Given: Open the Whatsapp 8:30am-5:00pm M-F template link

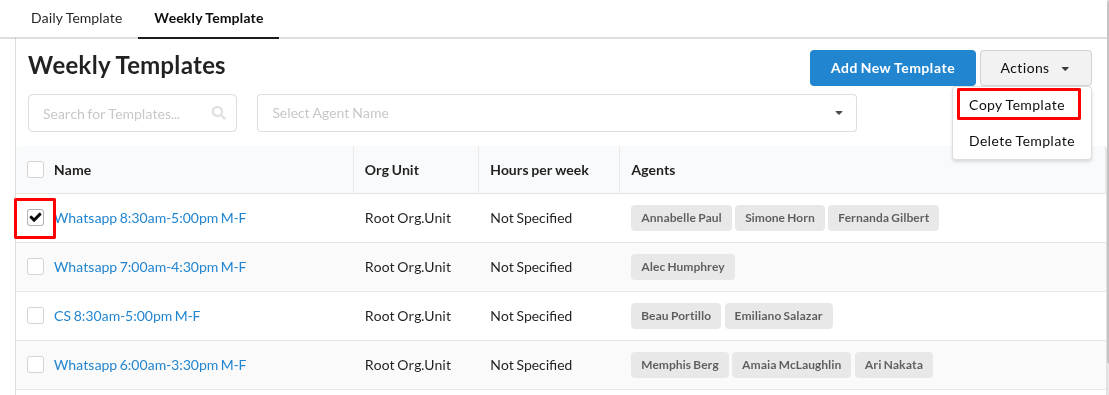Looking at the screenshot, I should 150,218.
